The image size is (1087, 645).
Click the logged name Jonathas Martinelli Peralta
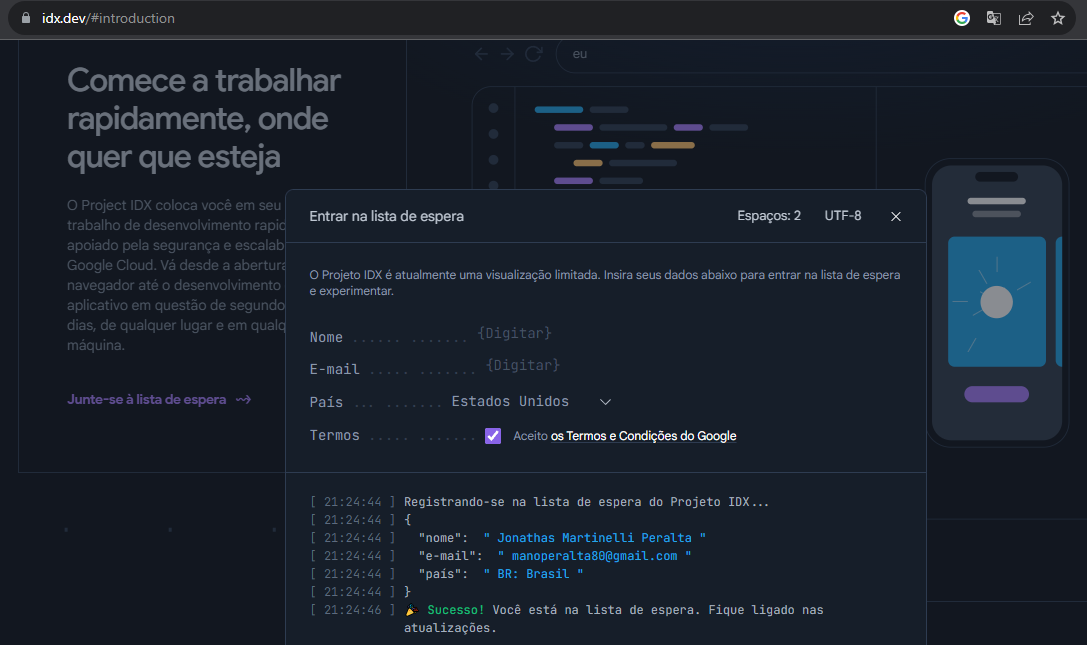coord(594,538)
